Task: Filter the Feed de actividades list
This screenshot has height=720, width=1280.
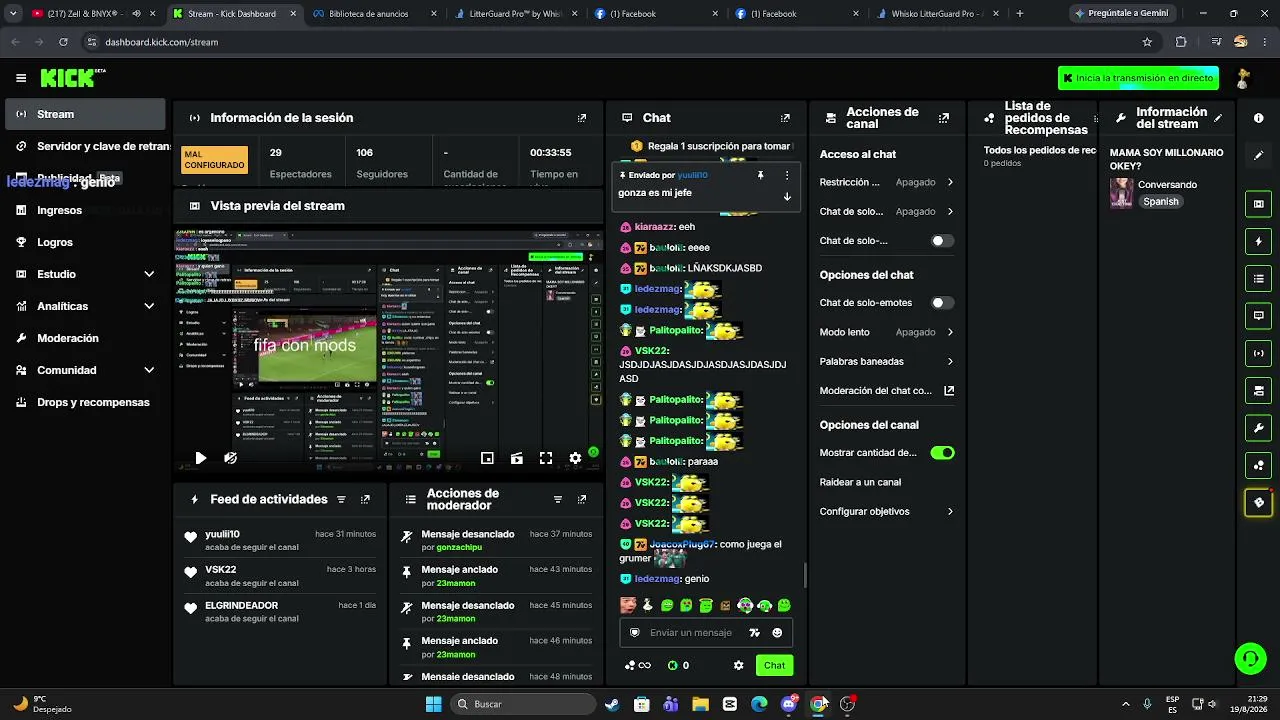Action: click(x=341, y=499)
